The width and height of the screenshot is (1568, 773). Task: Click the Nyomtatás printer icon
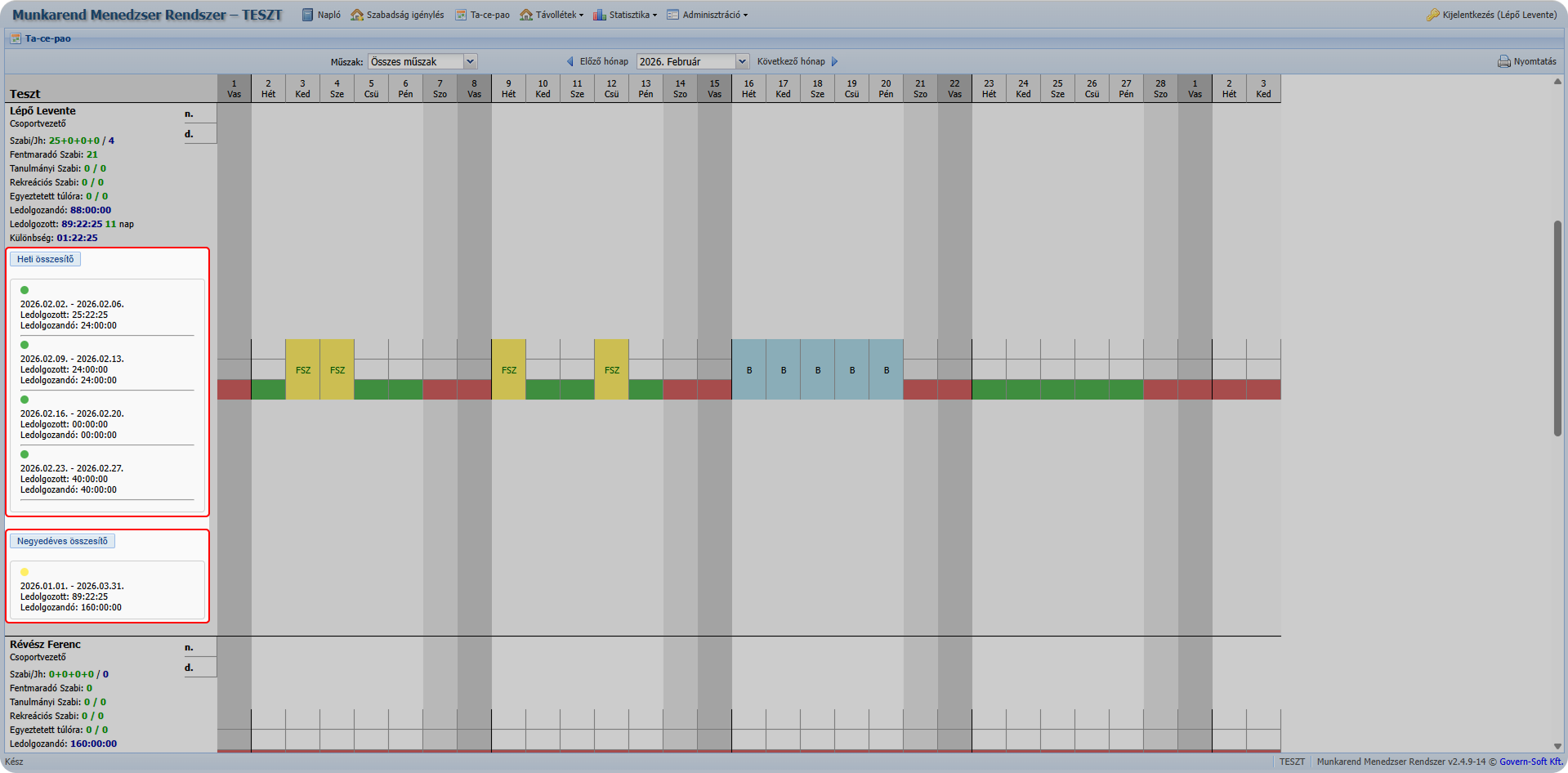[1503, 61]
